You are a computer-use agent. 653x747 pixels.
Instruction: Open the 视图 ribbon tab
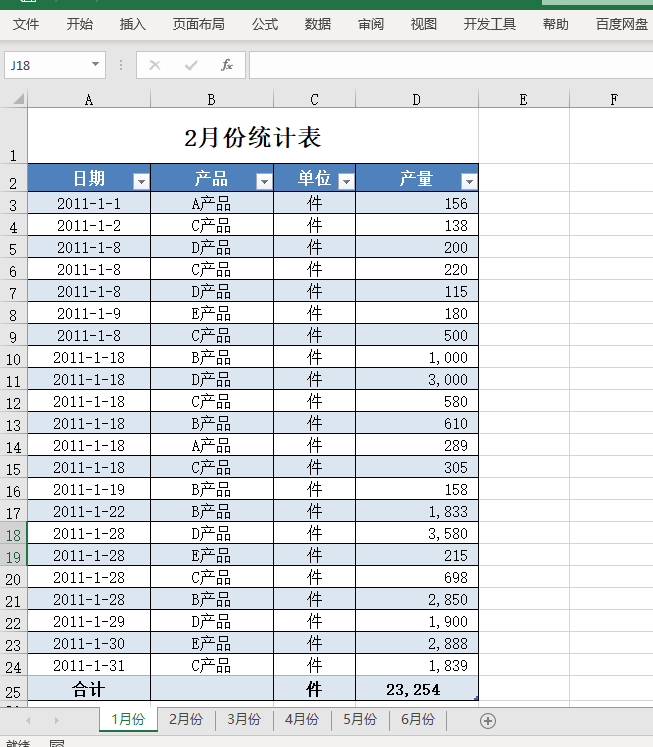click(424, 24)
